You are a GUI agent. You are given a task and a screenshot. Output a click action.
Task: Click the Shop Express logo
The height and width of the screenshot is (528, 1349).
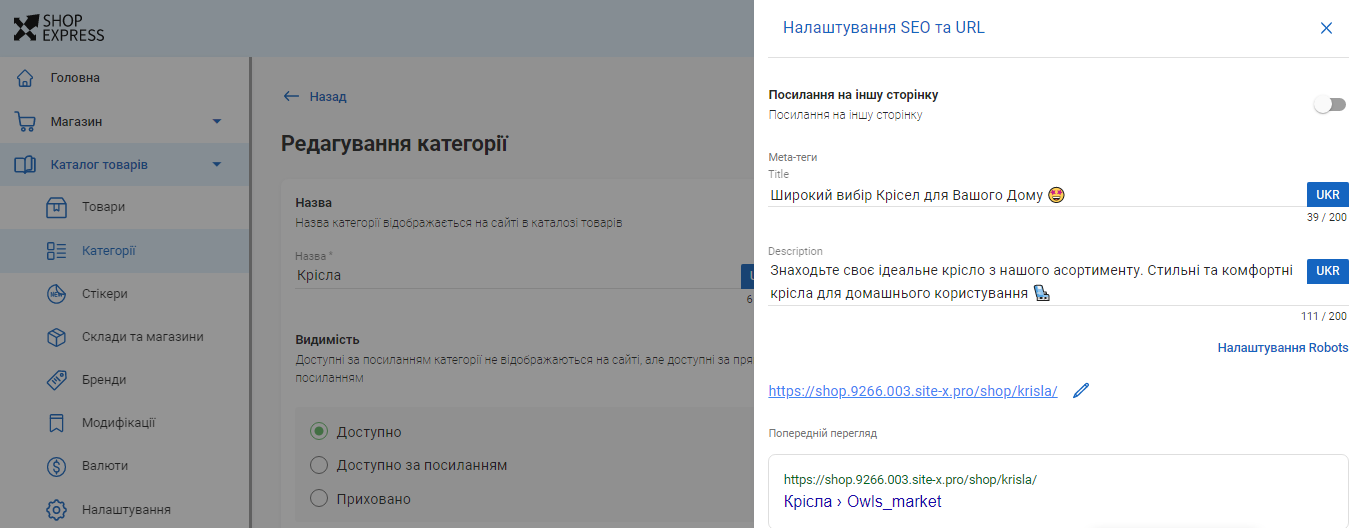coord(59,28)
